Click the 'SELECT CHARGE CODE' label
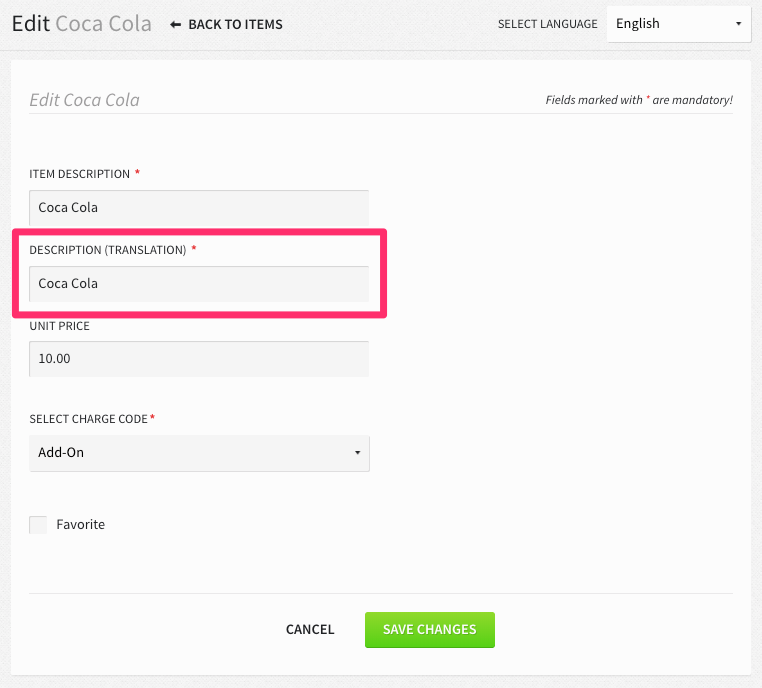Viewport: 762px width, 688px height. point(88,419)
